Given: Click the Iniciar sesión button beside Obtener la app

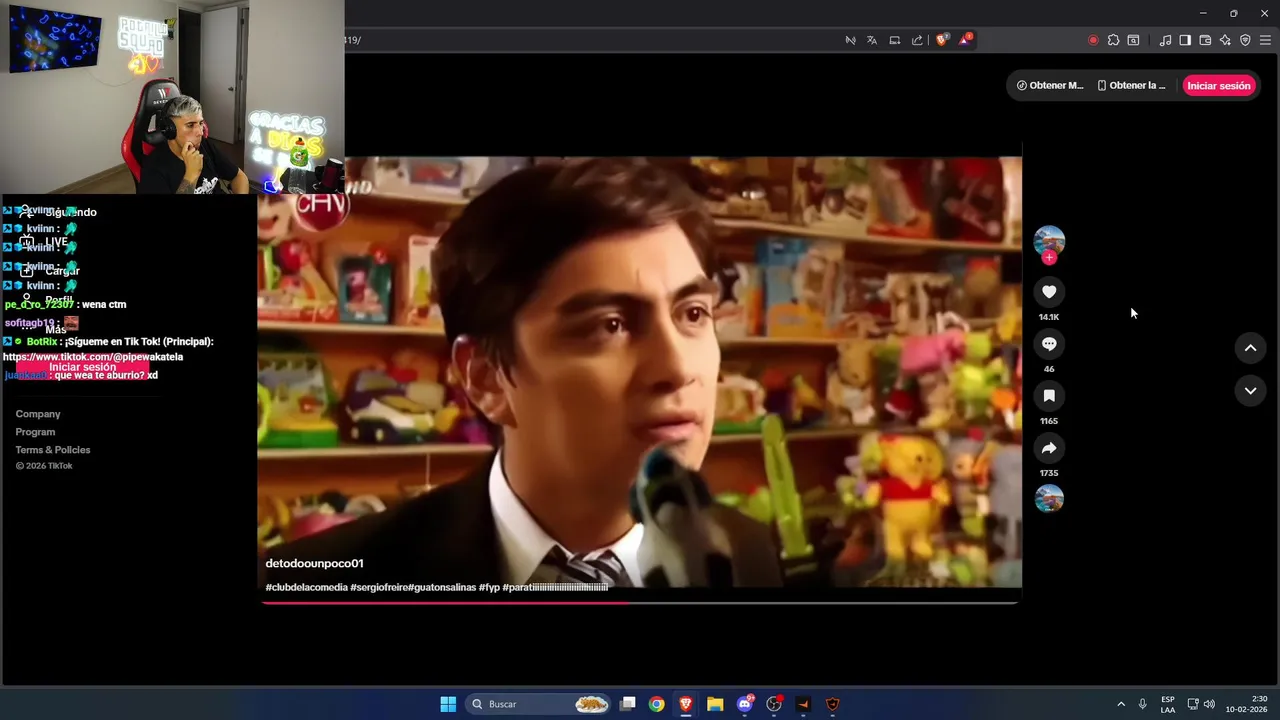Looking at the screenshot, I should (1219, 86).
